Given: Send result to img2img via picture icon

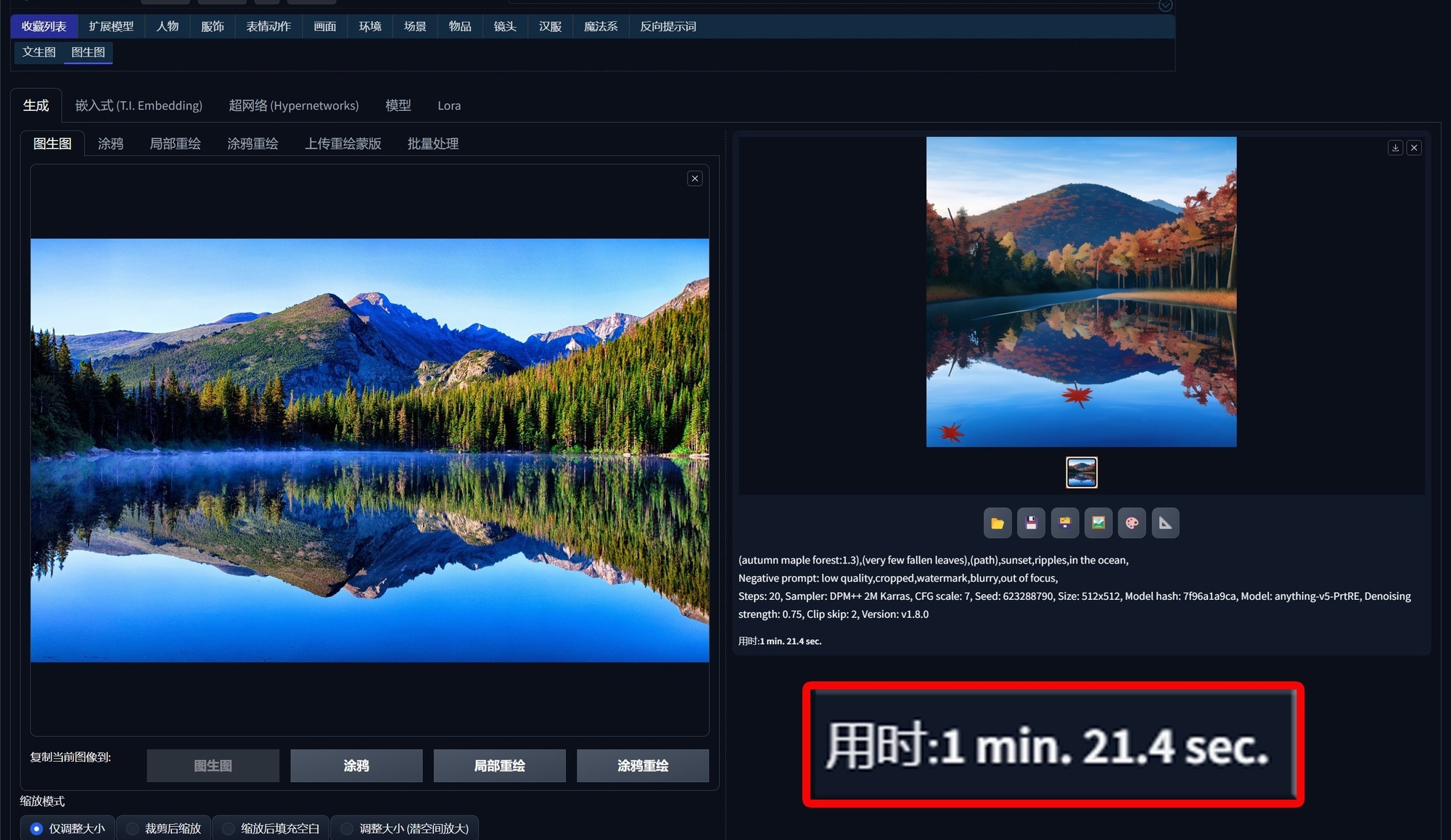Looking at the screenshot, I should [1098, 523].
